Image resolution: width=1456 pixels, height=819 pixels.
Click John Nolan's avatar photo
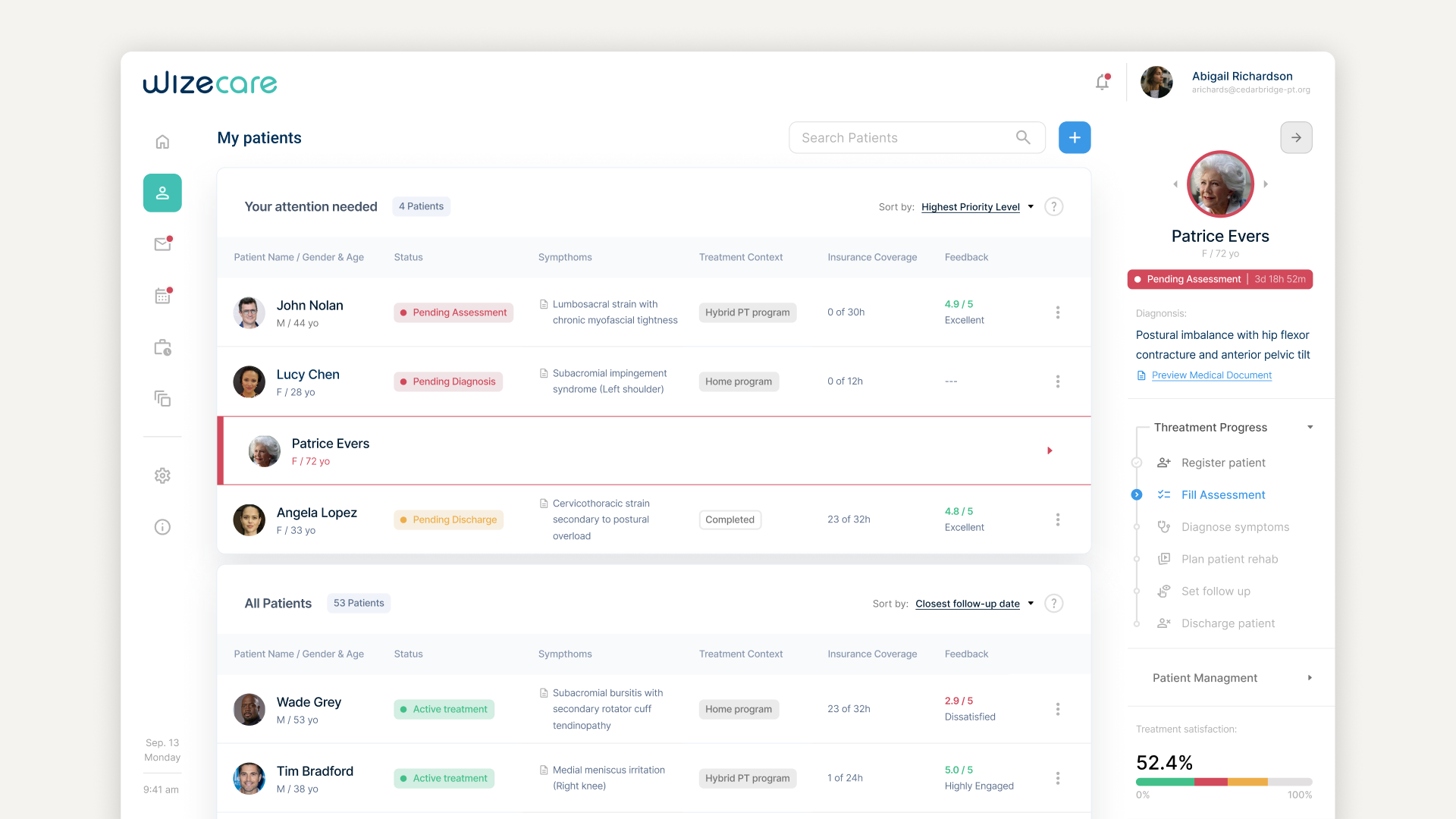click(x=249, y=312)
